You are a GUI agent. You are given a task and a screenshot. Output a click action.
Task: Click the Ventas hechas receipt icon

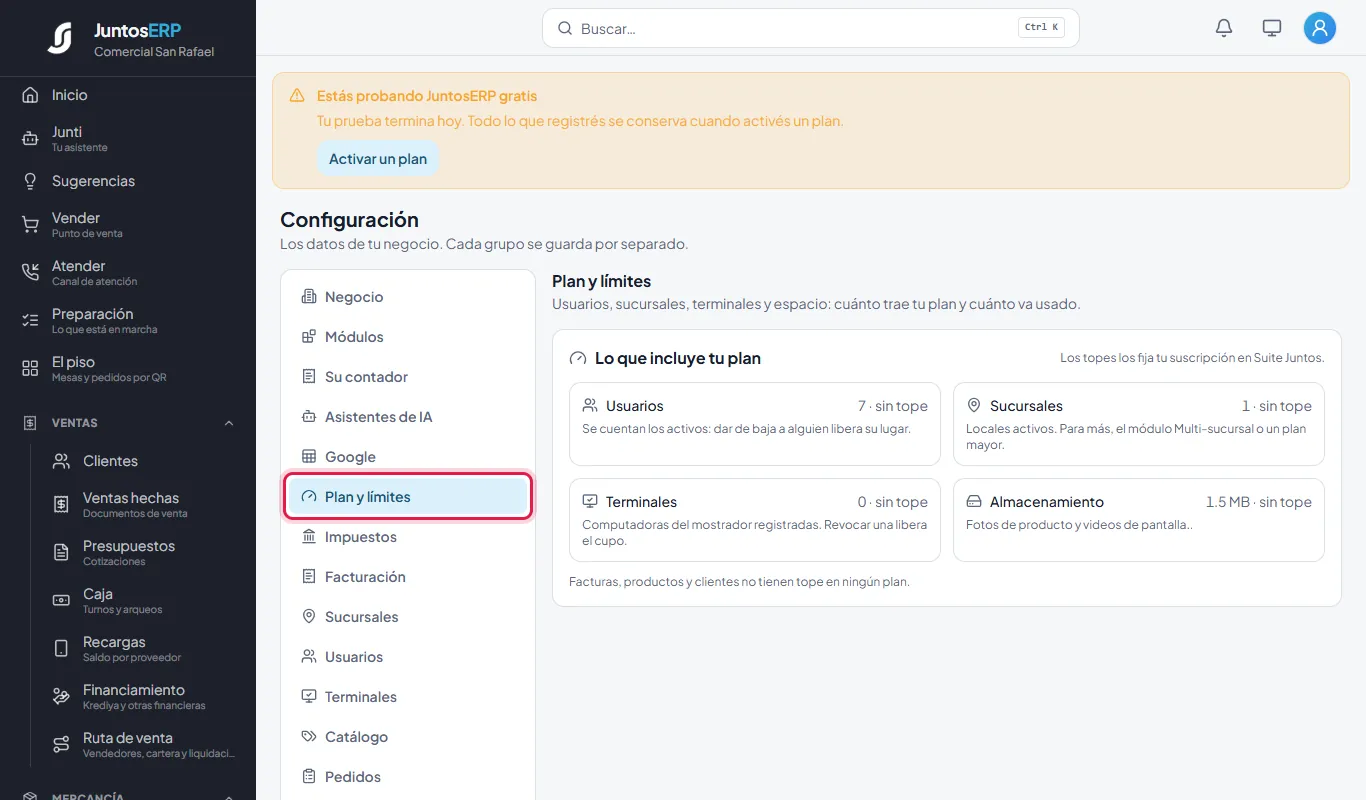pos(61,505)
